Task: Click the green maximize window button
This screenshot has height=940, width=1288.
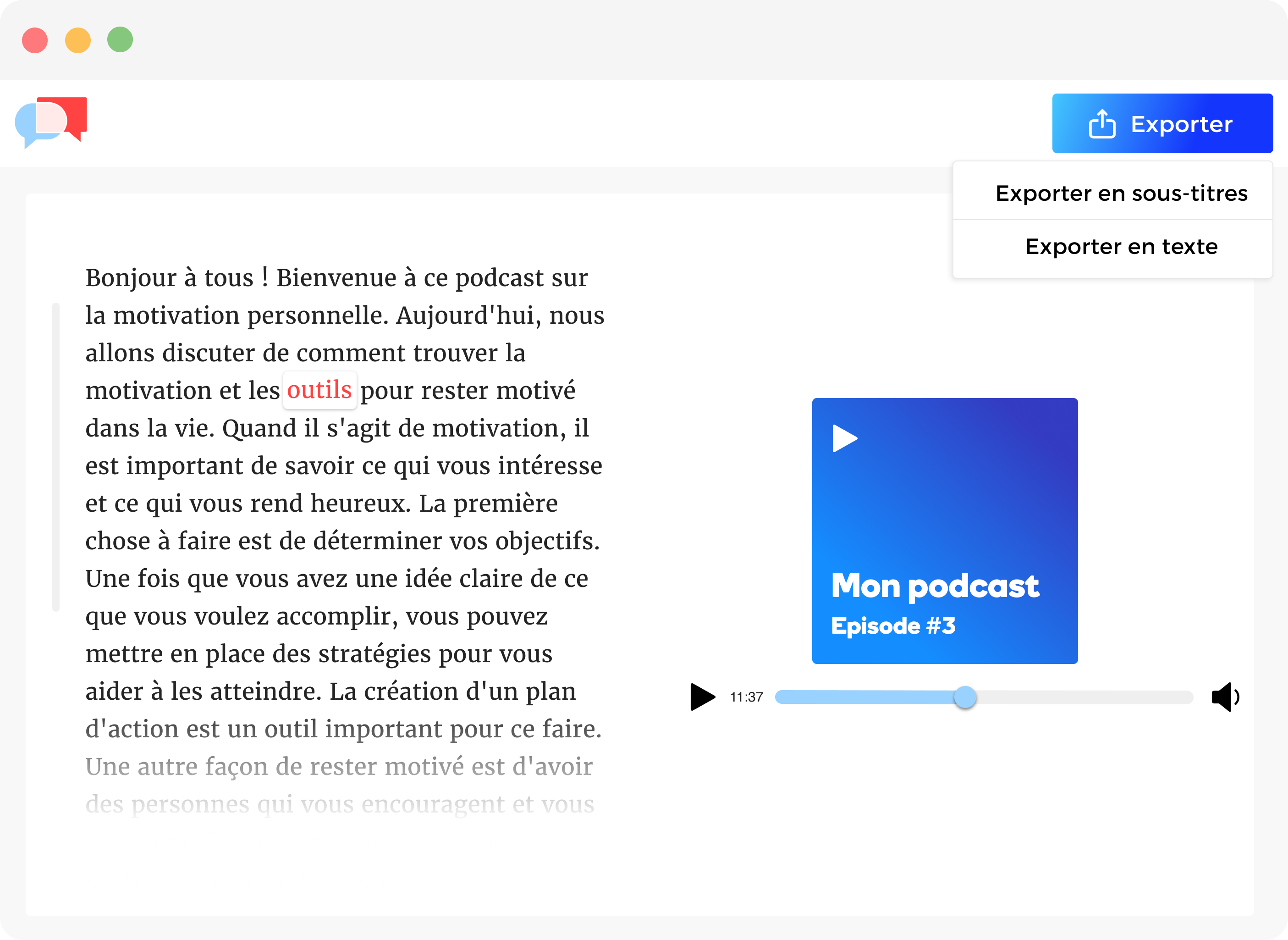Action: 120,40
